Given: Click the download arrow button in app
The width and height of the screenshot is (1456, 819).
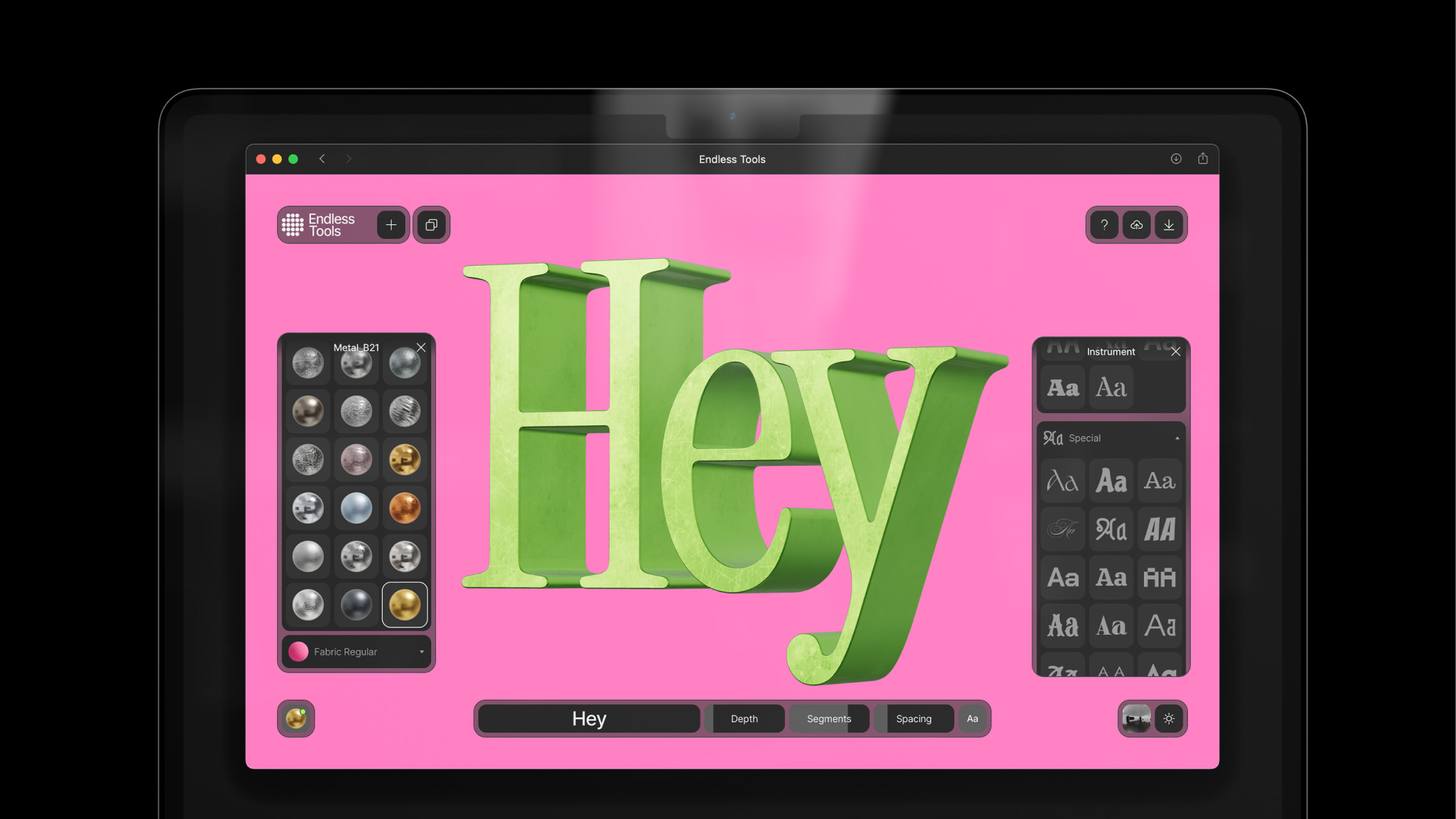Looking at the screenshot, I should [1169, 225].
